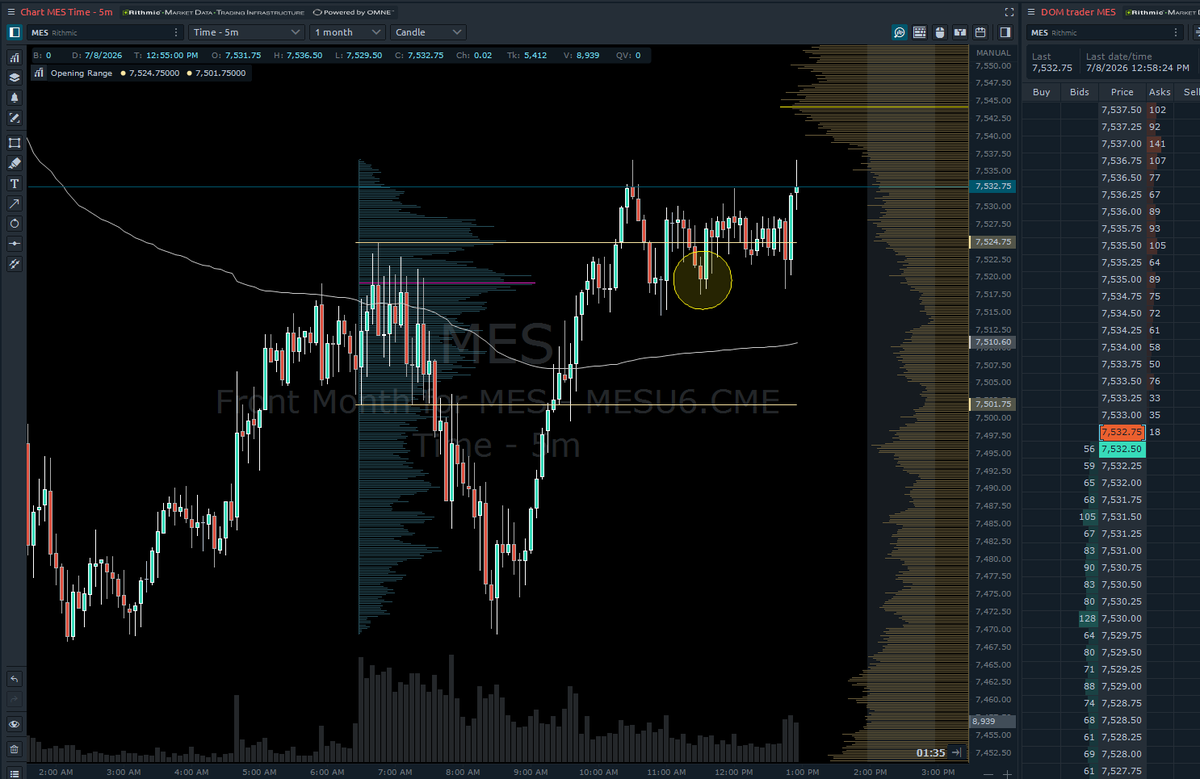Click the Buy column header in DOM
Viewport: 1200px width, 779px height.
tap(1041, 92)
